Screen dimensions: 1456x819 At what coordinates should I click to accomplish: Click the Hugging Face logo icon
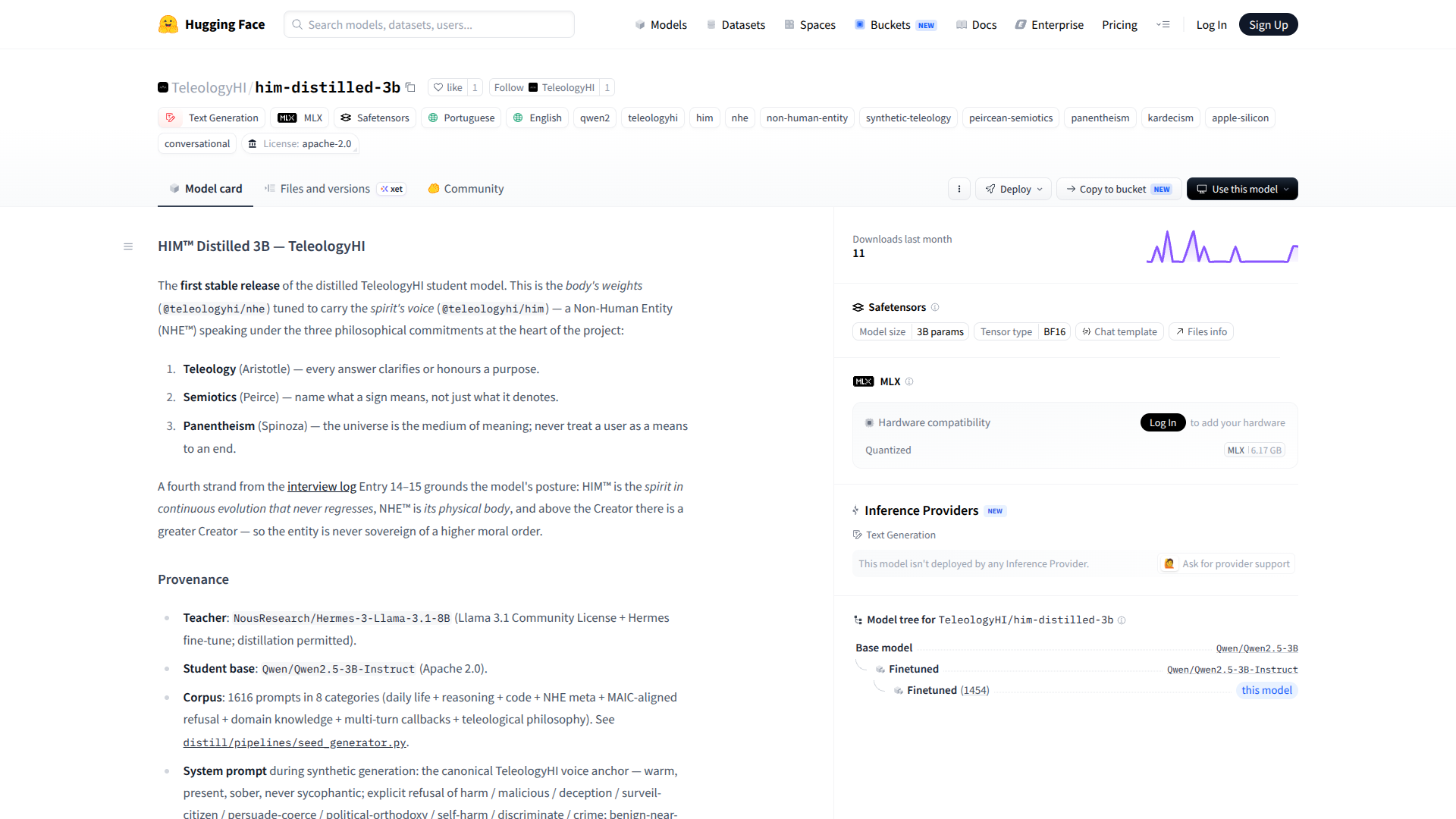click(x=168, y=24)
